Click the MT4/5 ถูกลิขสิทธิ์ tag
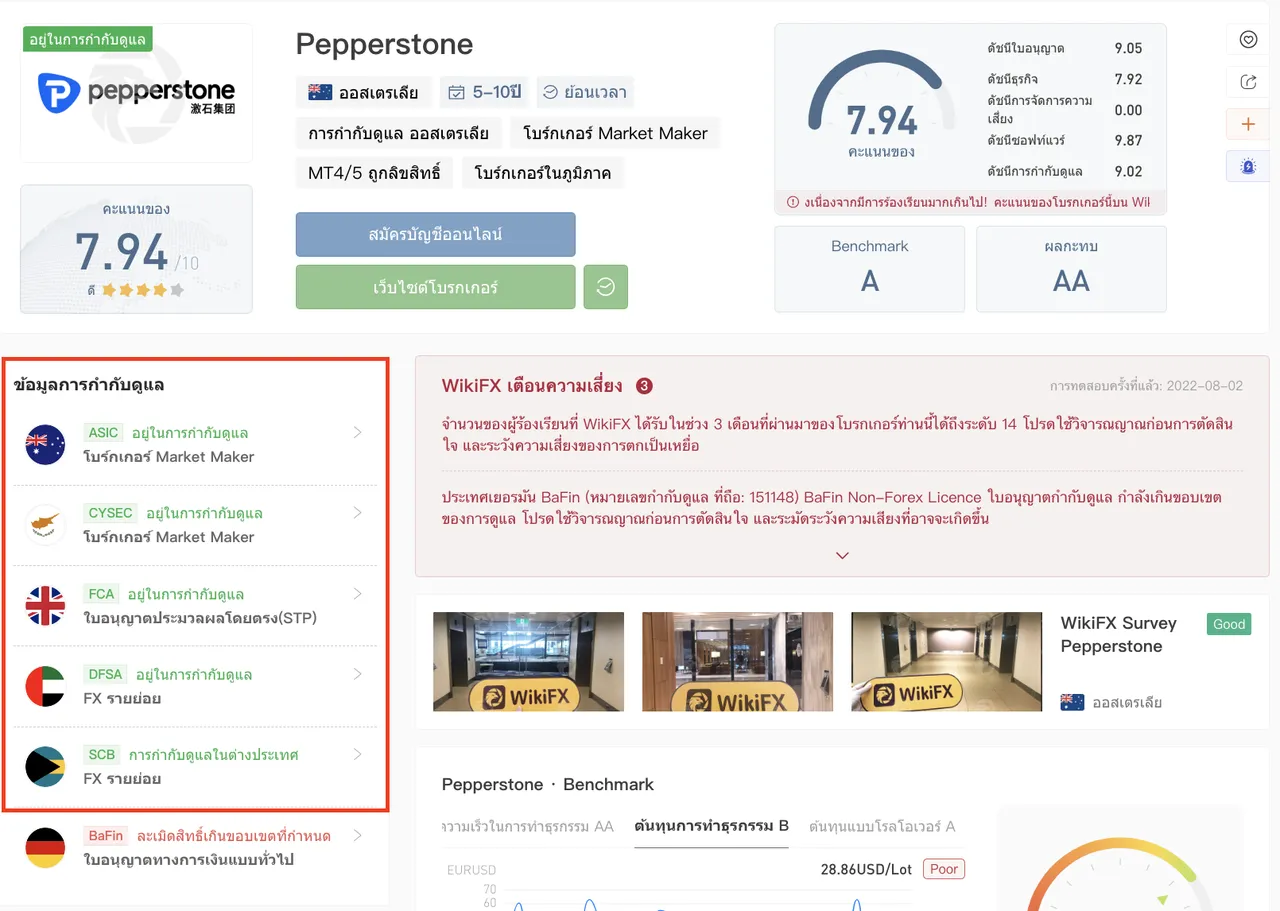The image size is (1280, 911). pyautogui.click(x=374, y=173)
